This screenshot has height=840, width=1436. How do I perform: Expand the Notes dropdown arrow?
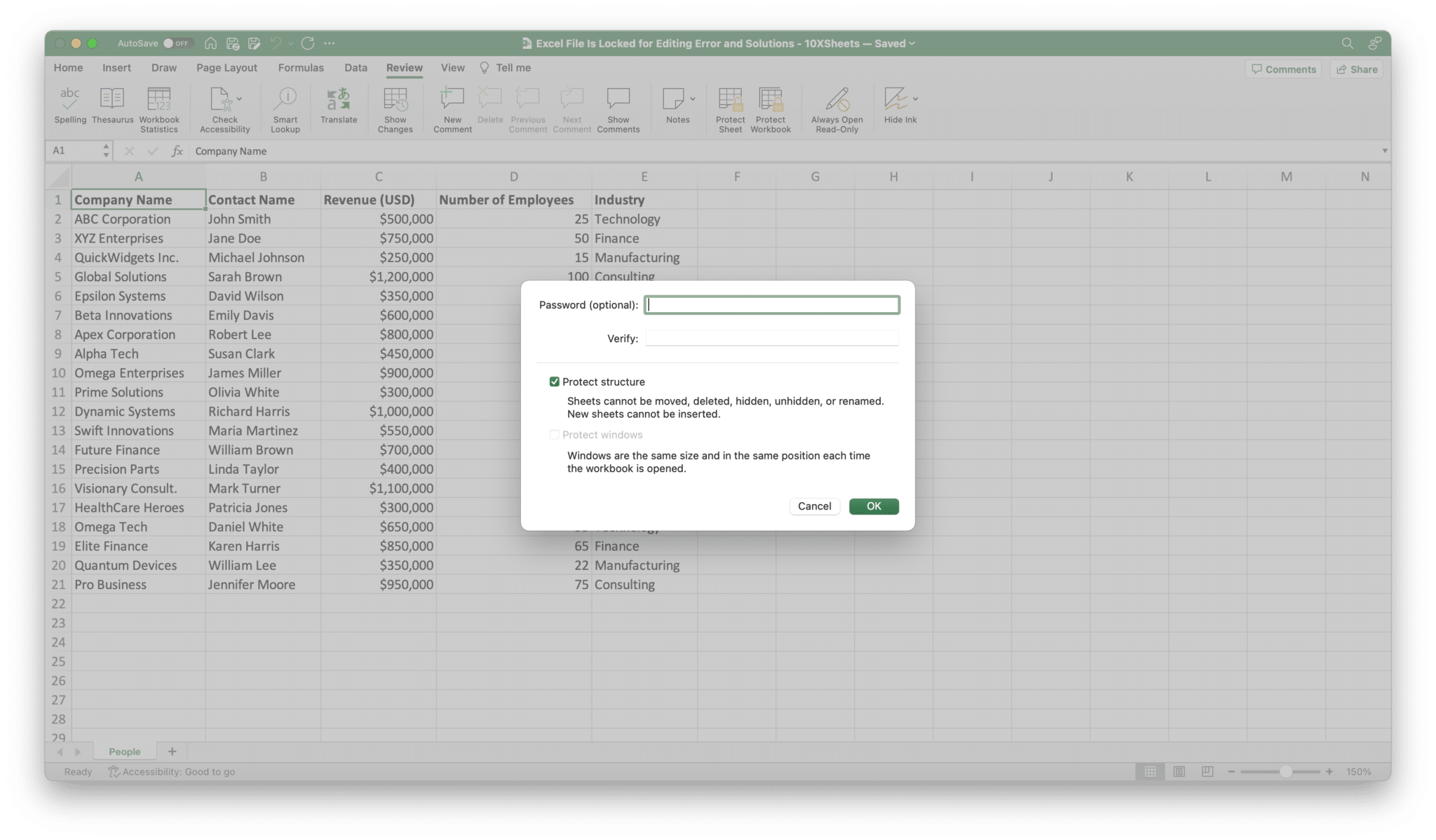693,99
